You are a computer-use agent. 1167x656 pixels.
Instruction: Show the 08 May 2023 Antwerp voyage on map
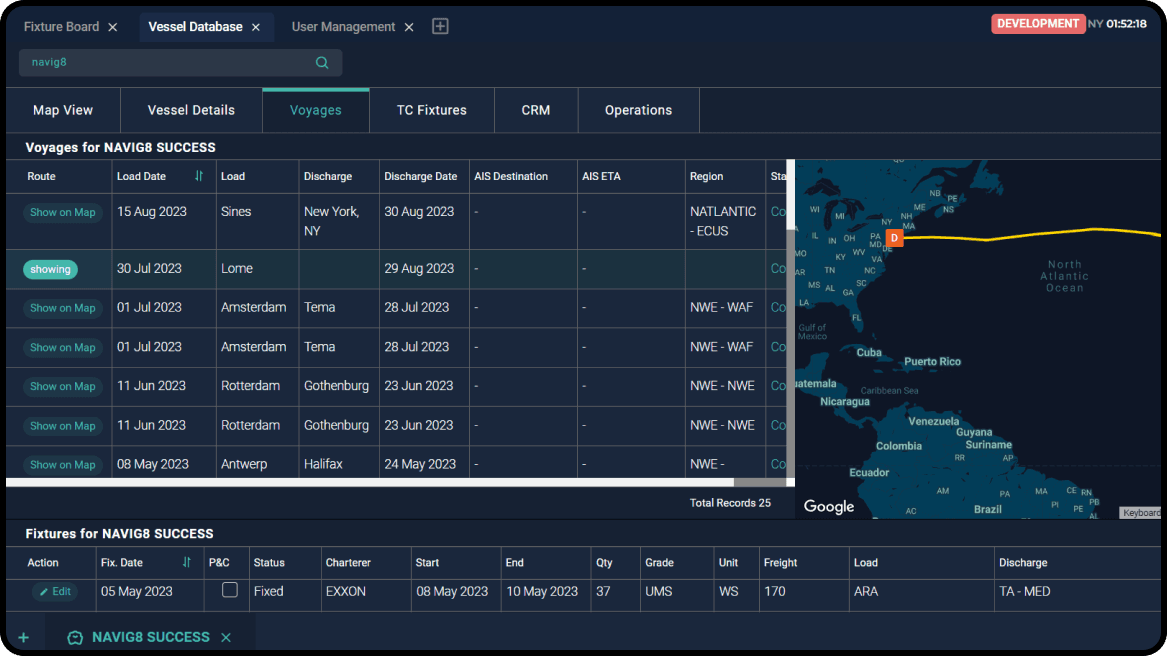pos(63,465)
